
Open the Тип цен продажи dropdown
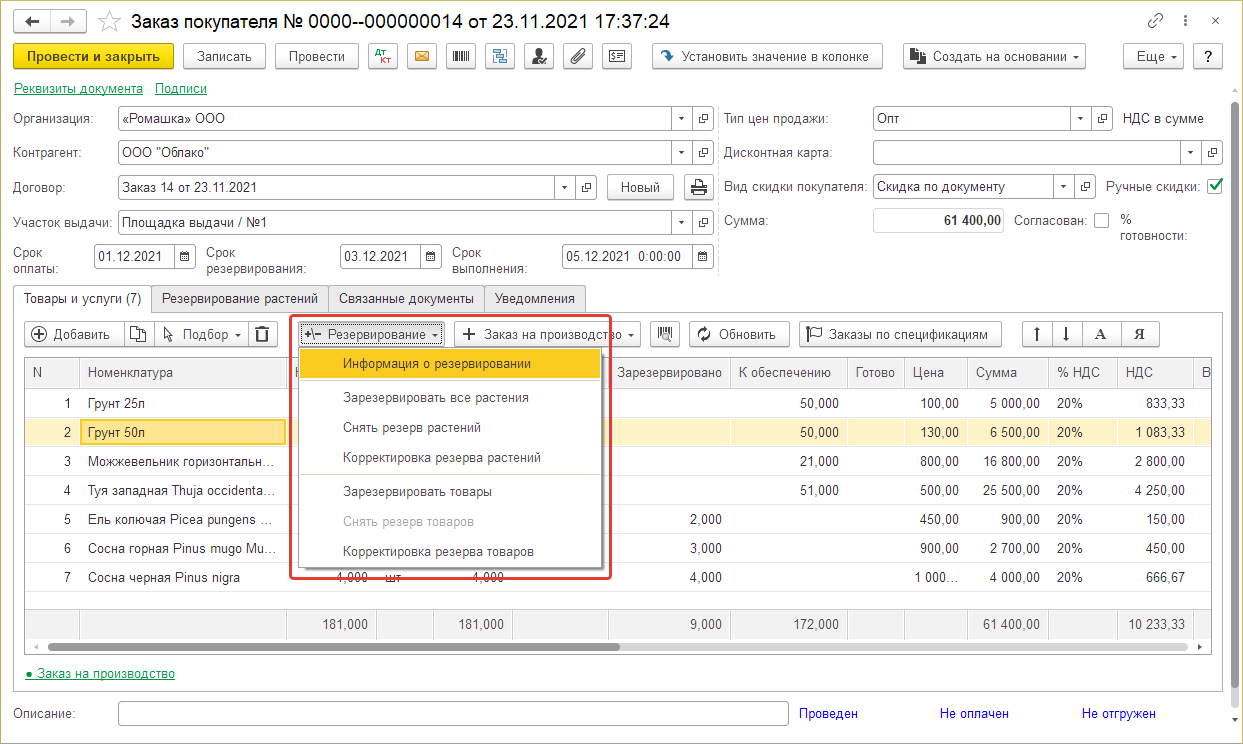[x=1080, y=118]
